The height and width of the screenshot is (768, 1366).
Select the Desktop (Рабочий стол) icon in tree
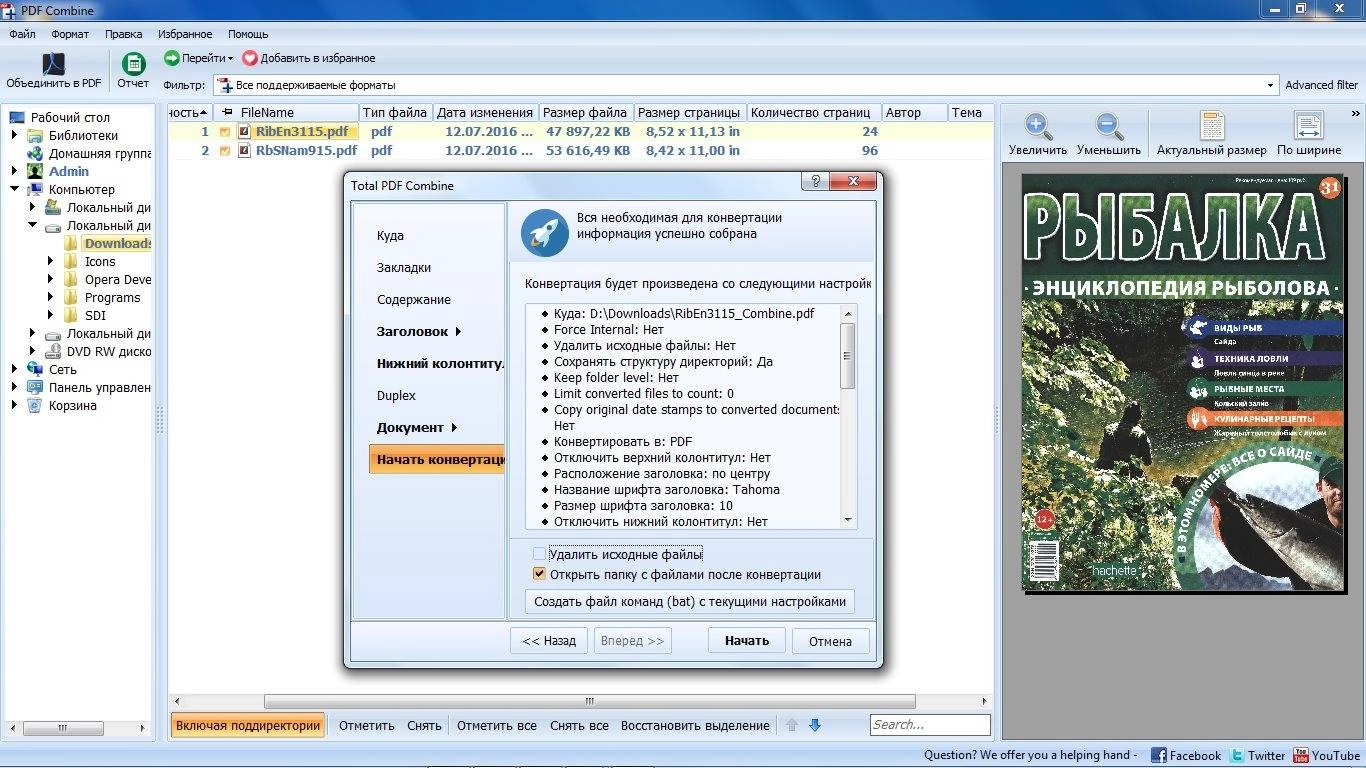click(x=17, y=117)
